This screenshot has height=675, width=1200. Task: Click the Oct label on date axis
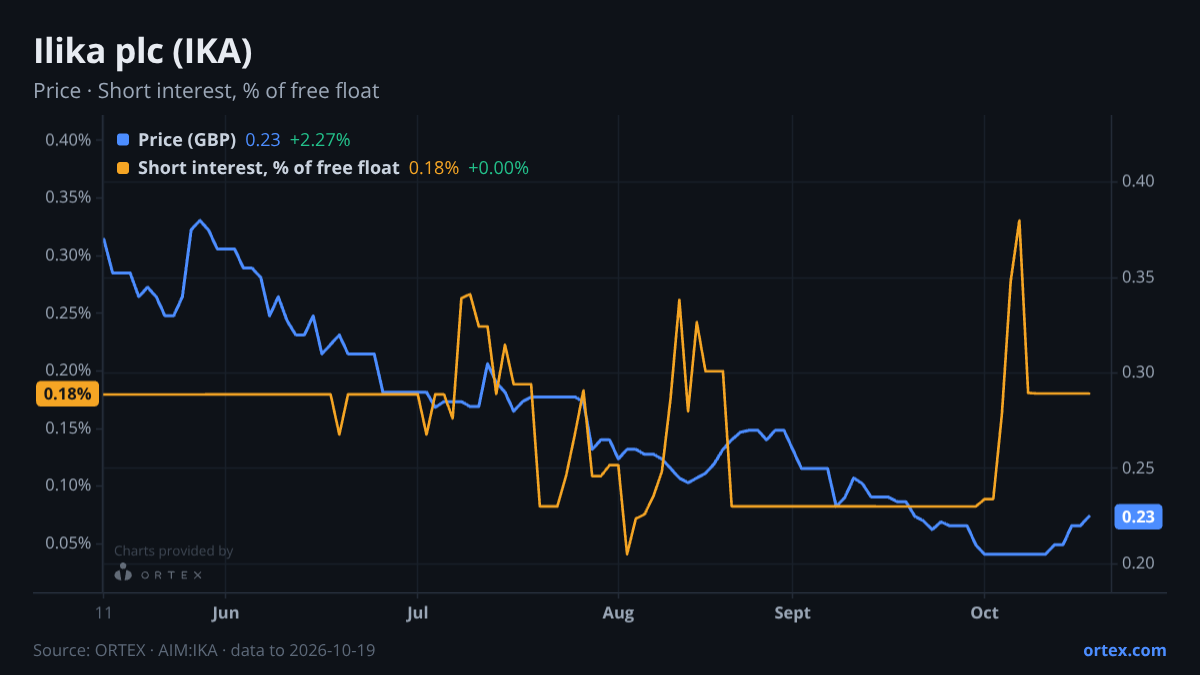985,613
